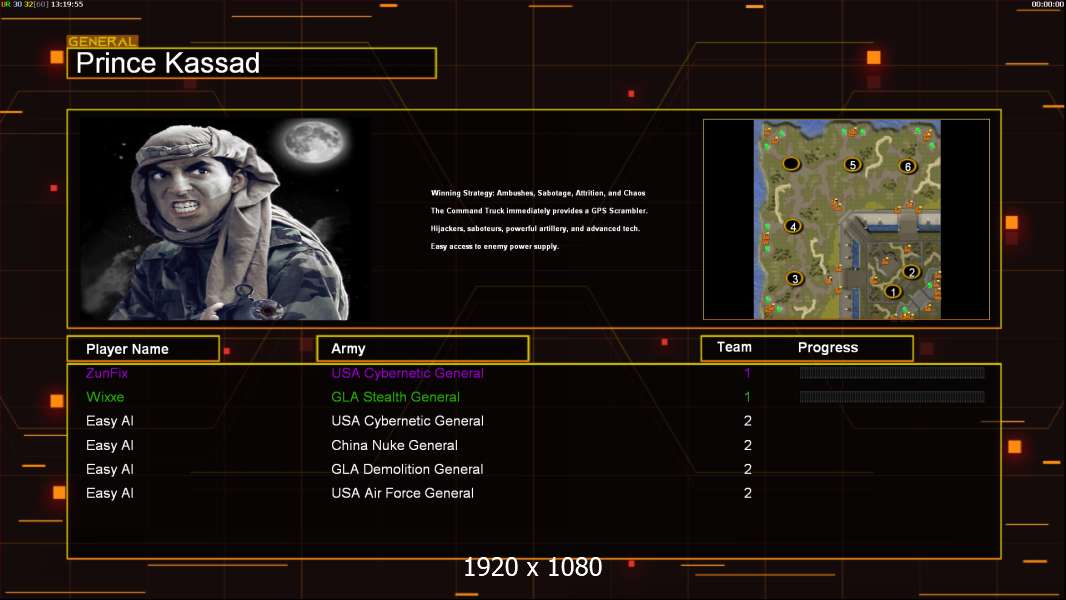Click Easy AI in China Nuke General row
The width and height of the screenshot is (1066, 600).
(x=109, y=445)
